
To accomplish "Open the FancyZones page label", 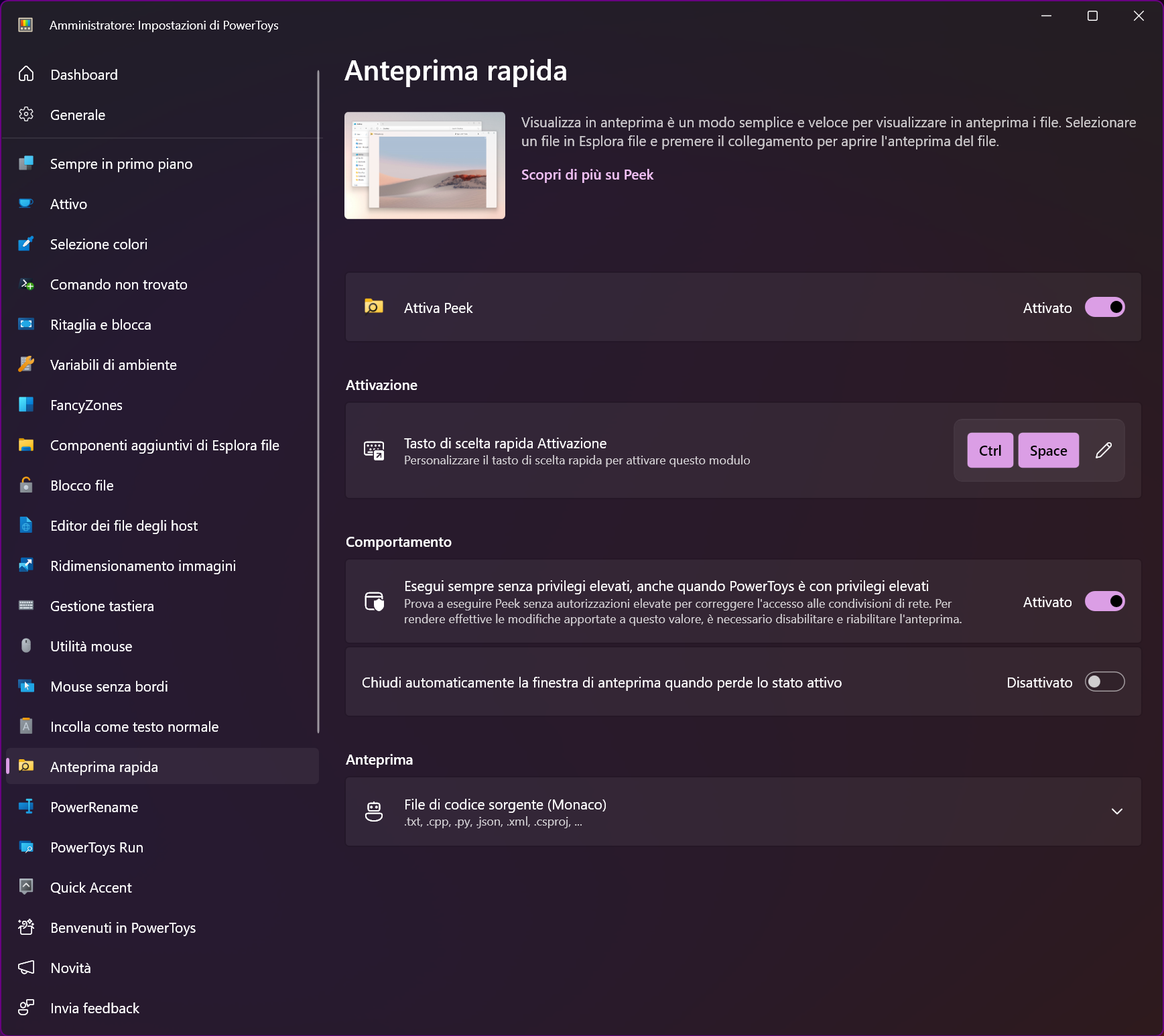I will pyautogui.click(x=86, y=405).
